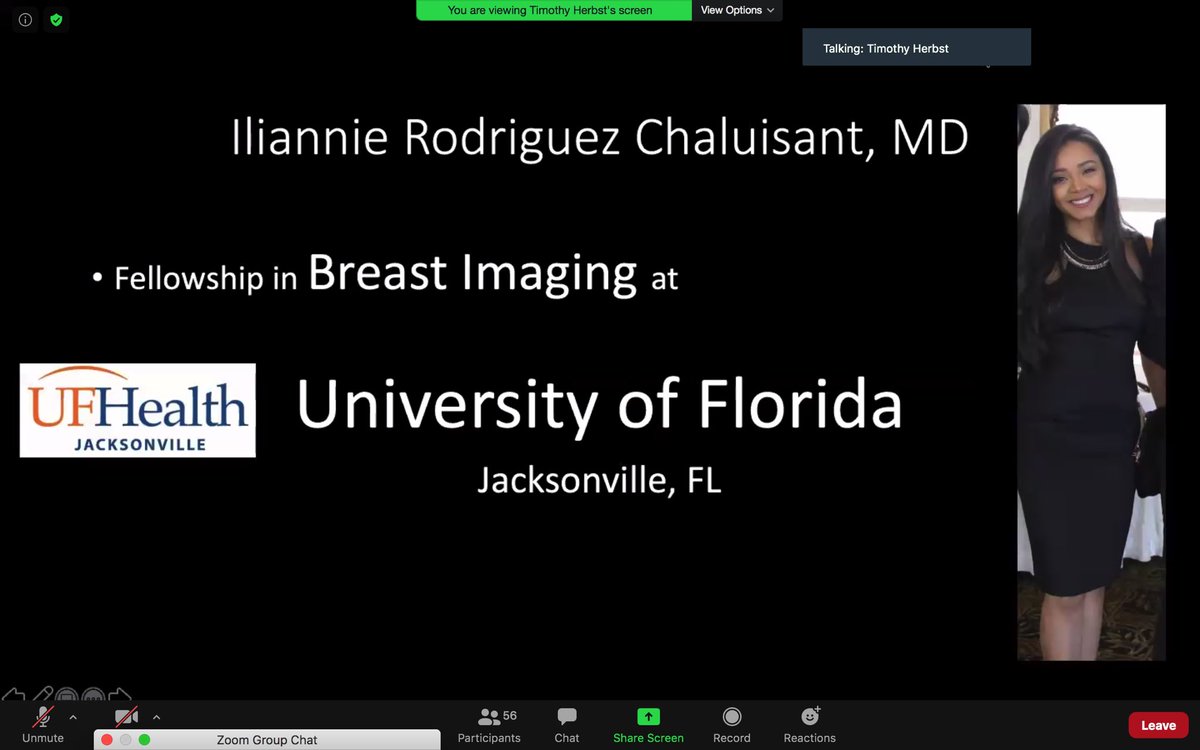Click the speaker's profile photo thumbnail

point(1091,382)
